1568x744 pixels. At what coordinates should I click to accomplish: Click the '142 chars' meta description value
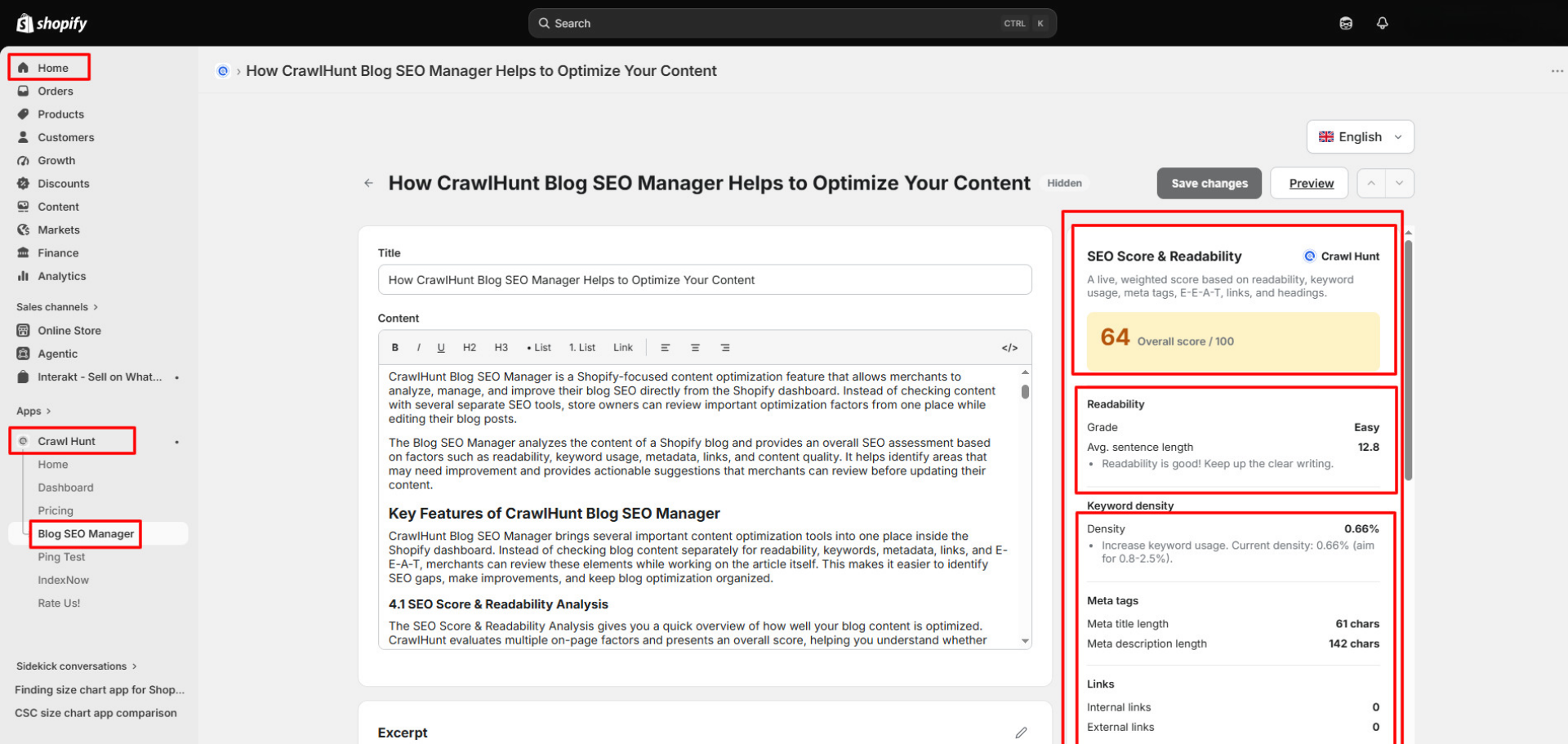click(x=1353, y=644)
